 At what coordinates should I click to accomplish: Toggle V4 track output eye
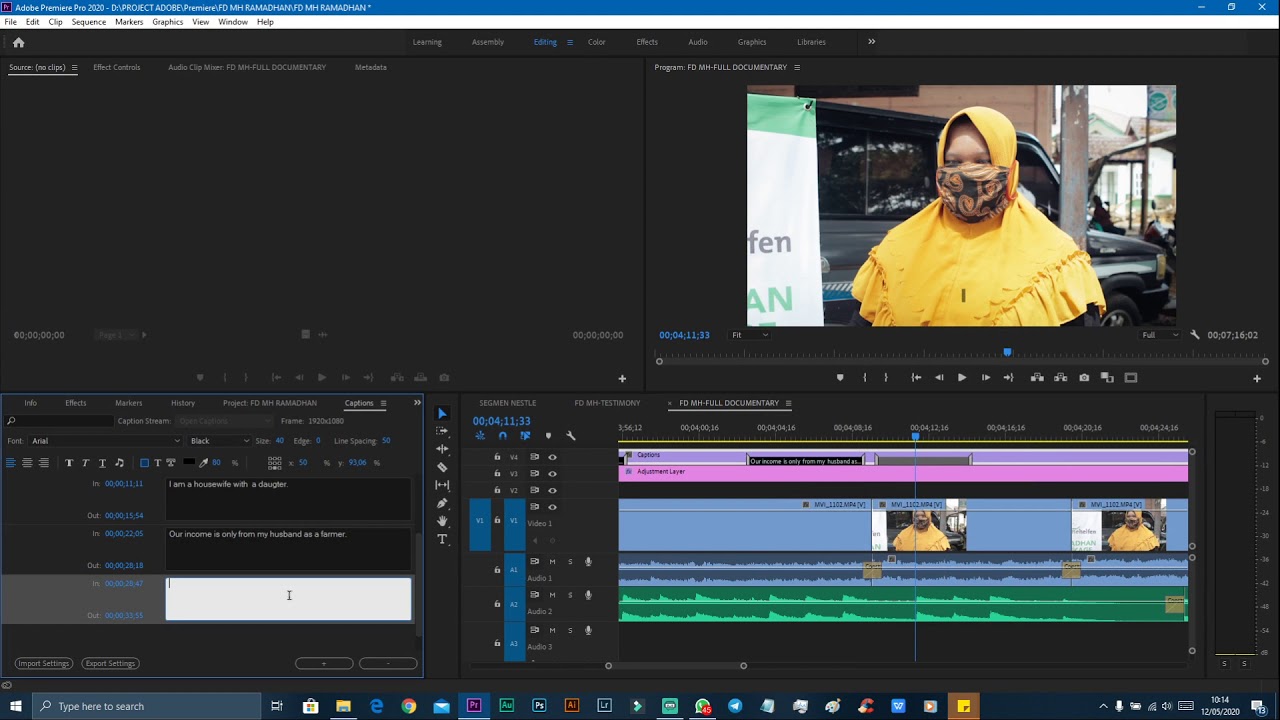[552, 457]
